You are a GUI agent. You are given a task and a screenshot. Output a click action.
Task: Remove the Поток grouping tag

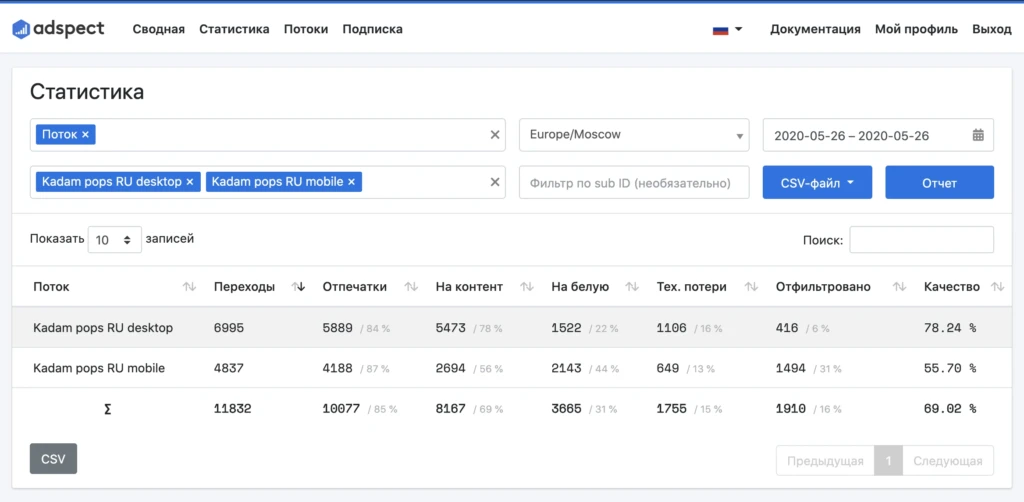click(85, 135)
